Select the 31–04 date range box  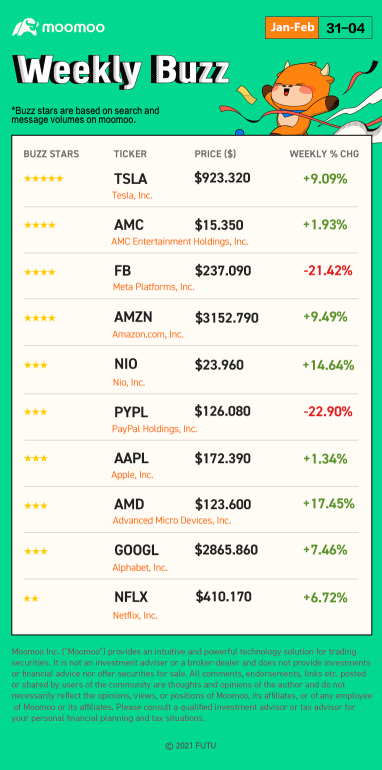[x=346, y=28]
